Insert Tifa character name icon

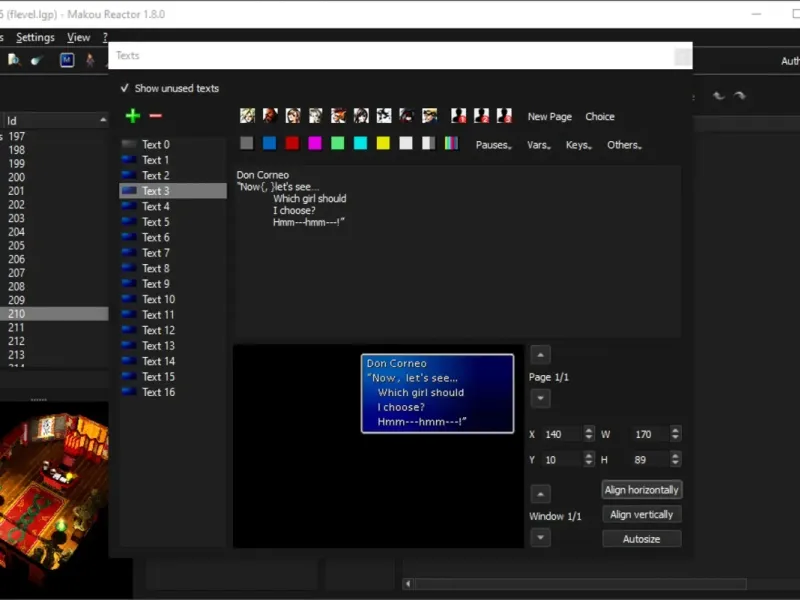point(293,116)
